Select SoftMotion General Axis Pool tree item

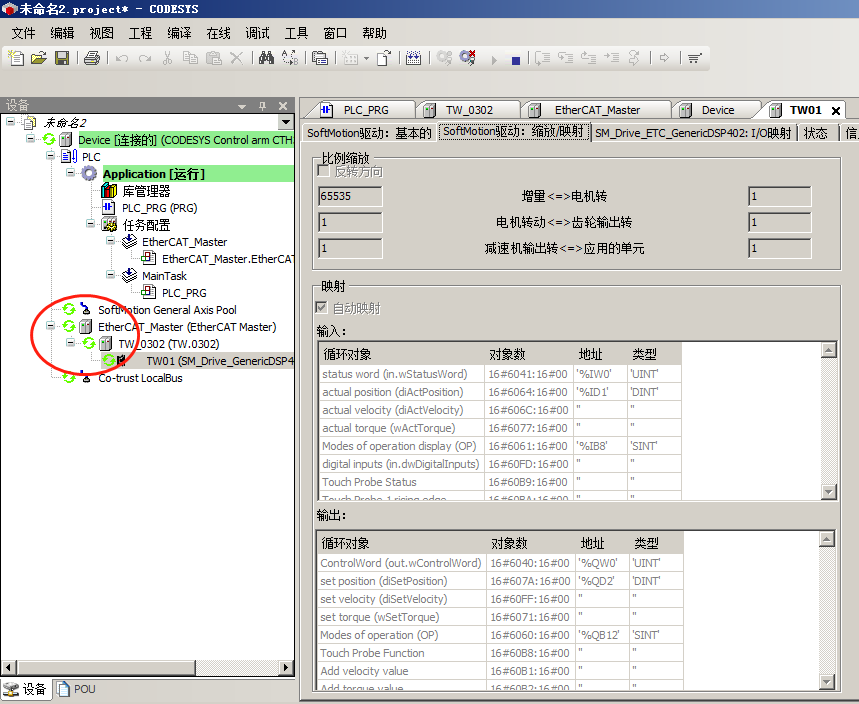point(167,310)
